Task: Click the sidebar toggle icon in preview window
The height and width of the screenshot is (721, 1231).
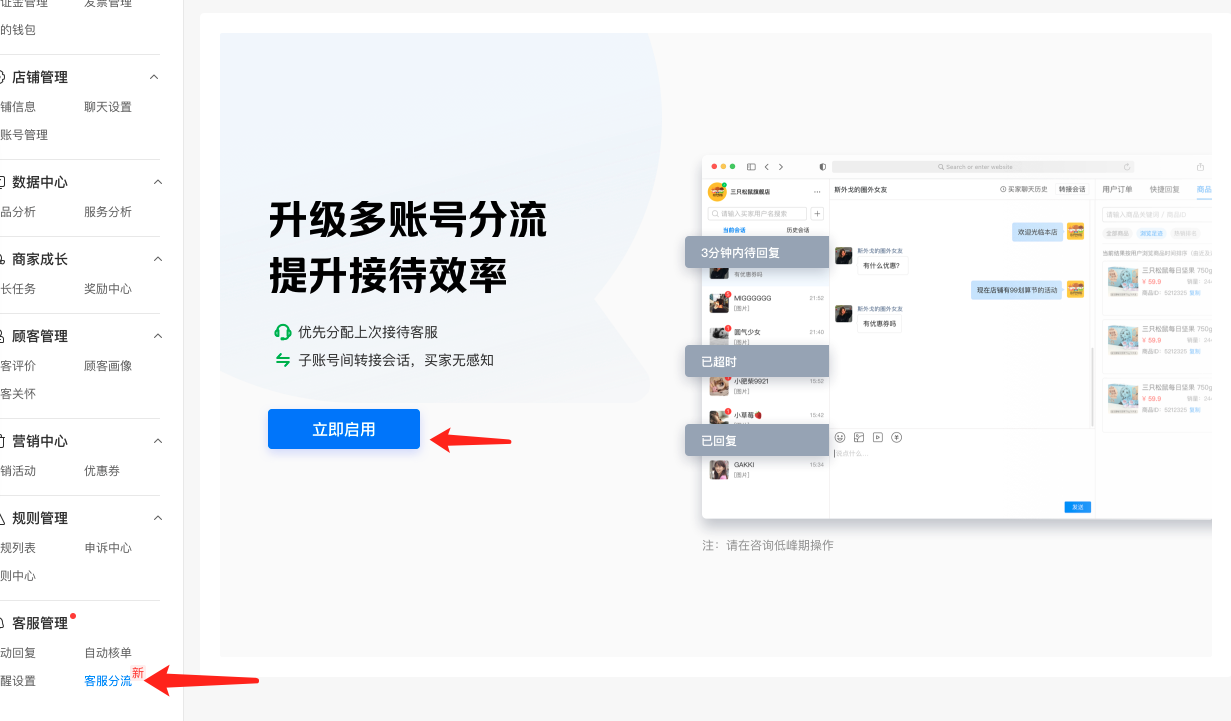Action: point(751,167)
